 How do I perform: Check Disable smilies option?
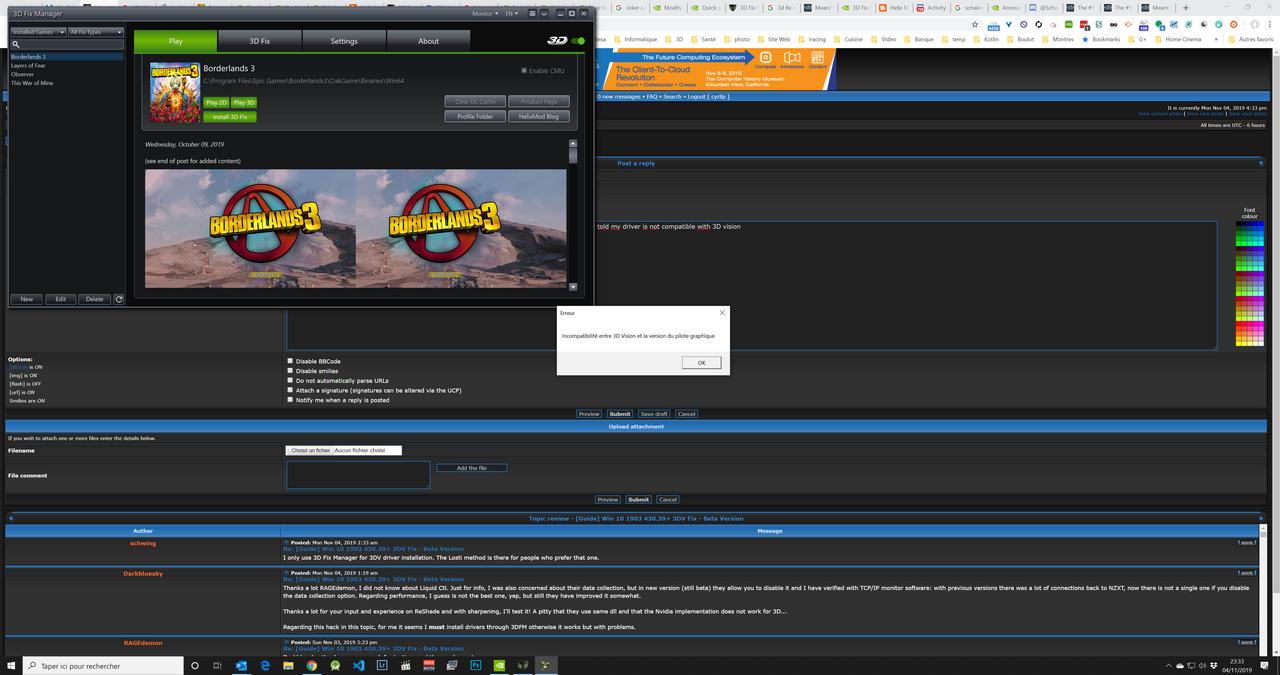pos(290,371)
